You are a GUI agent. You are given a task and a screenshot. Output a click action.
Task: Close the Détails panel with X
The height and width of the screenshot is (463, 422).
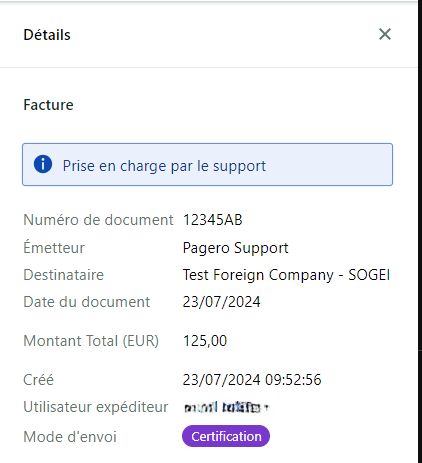(385, 34)
